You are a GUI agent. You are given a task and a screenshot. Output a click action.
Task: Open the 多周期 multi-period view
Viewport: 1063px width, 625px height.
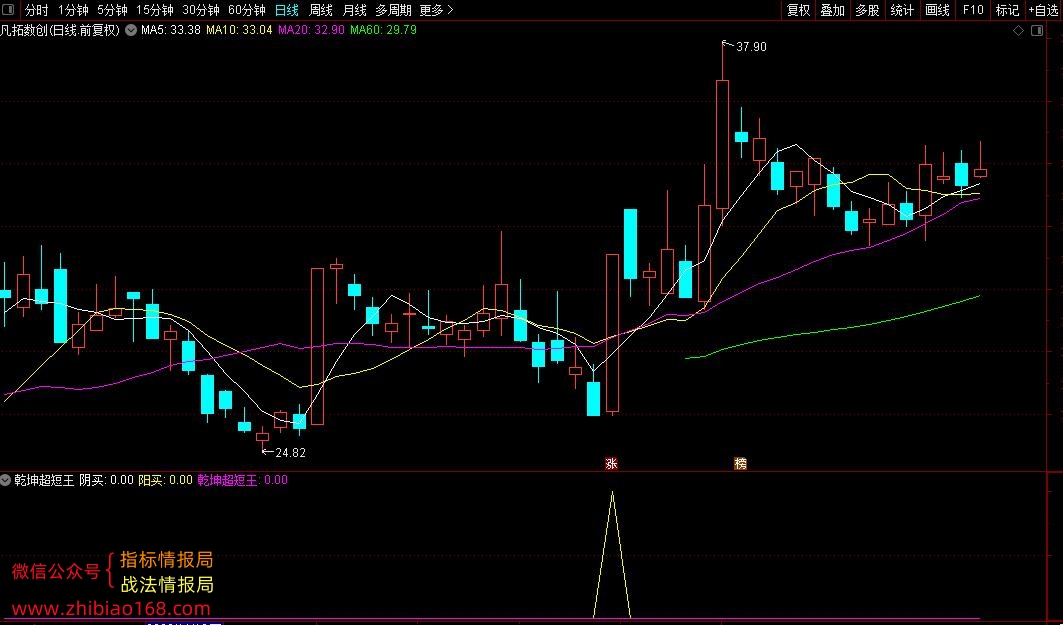pyautogui.click(x=393, y=10)
